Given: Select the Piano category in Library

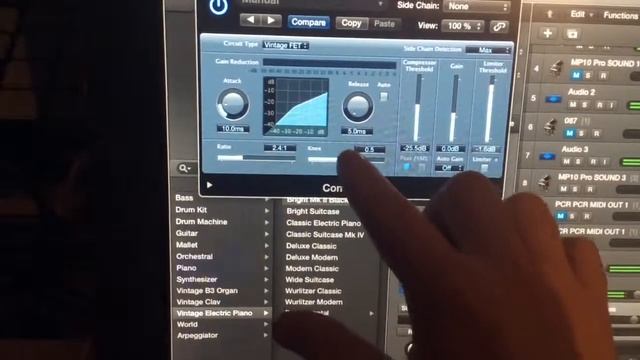Looking at the screenshot, I should [x=186, y=268].
